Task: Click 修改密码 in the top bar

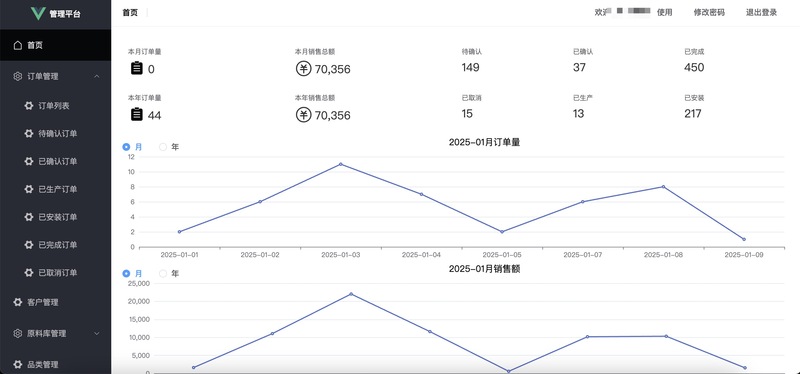Action: click(709, 13)
